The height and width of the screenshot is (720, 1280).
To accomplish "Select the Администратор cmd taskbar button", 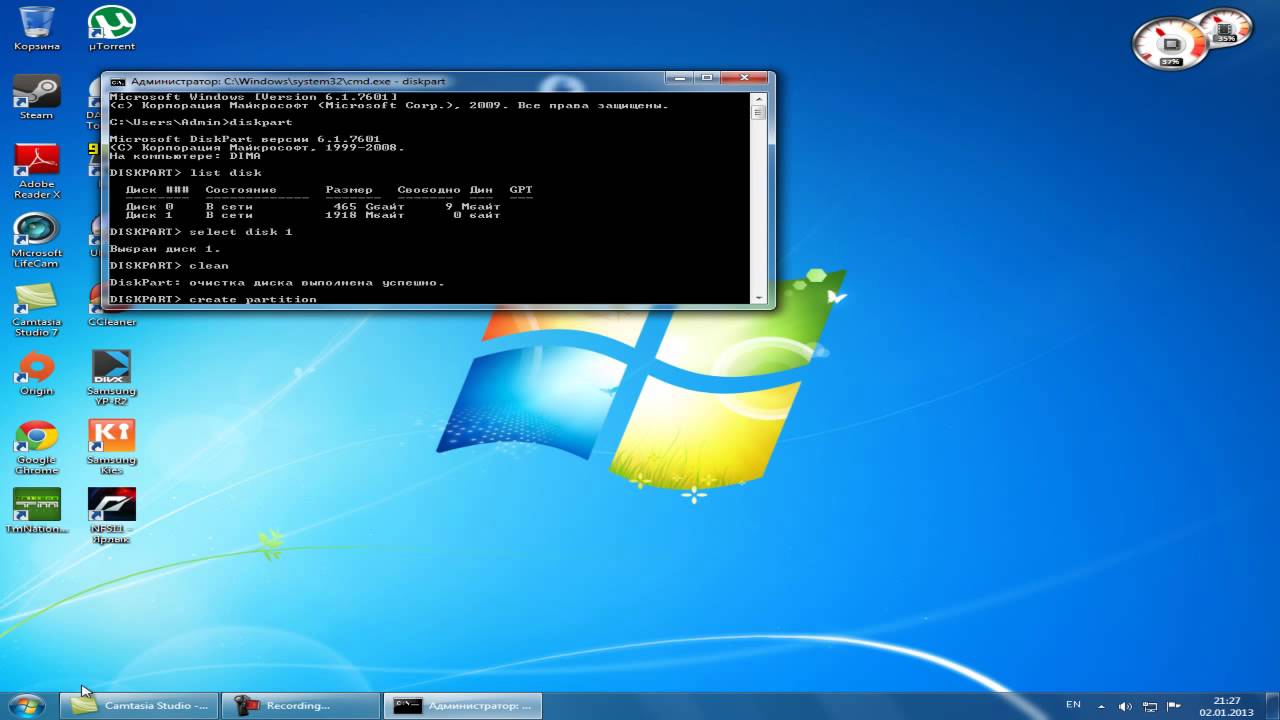I will pyautogui.click(x=462, y=705).
